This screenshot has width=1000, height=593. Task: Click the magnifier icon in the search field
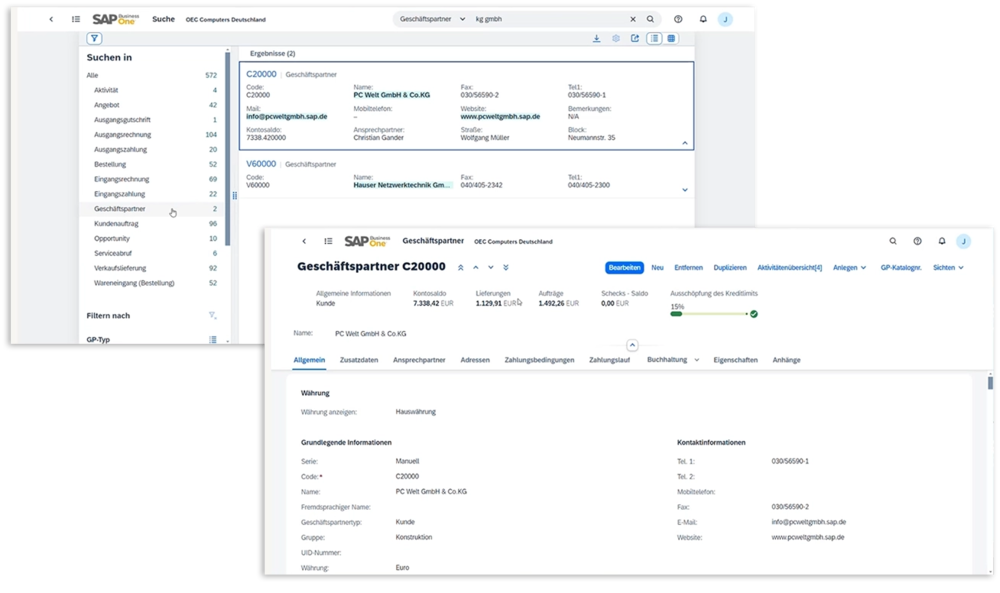click(x=650, y=19)
